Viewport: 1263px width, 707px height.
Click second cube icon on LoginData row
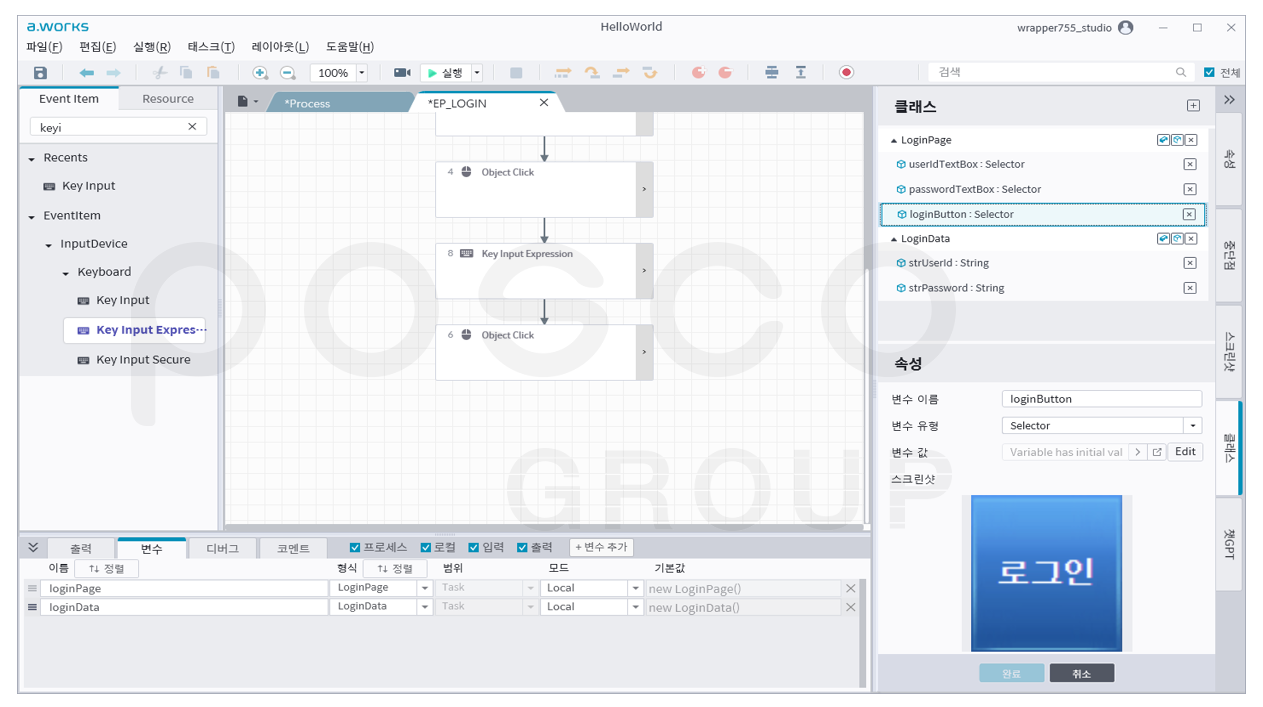click(1177, 239)
